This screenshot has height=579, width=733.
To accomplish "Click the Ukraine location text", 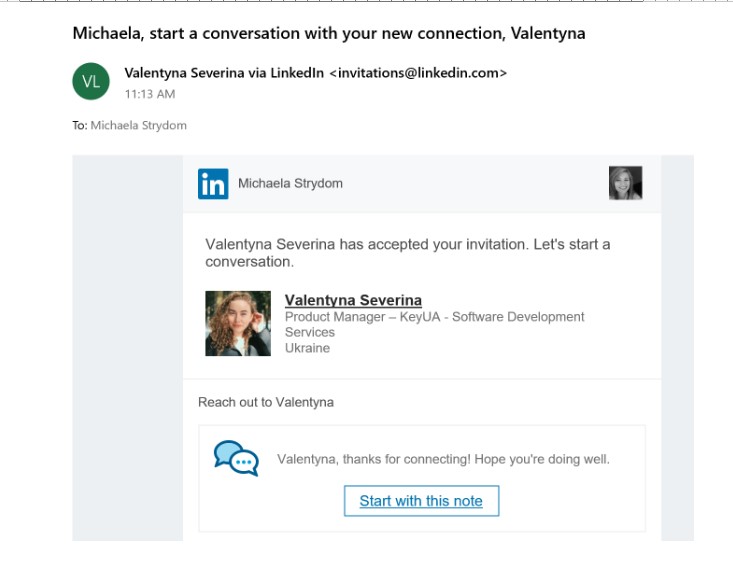I will [x=307, y=348].
